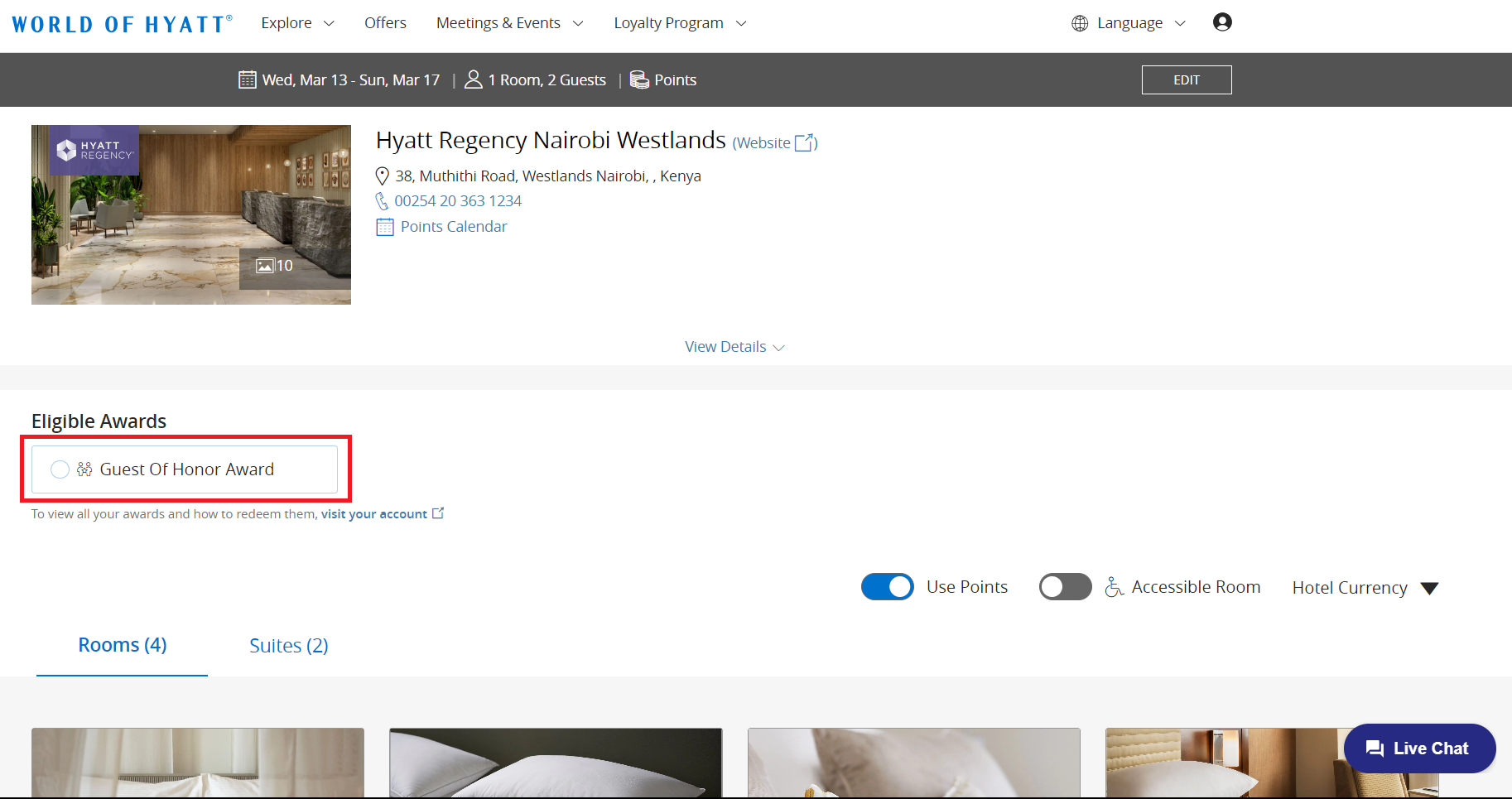
Task: Call the hotel number 00254 20 363 1234
Action: coord(458,201)
